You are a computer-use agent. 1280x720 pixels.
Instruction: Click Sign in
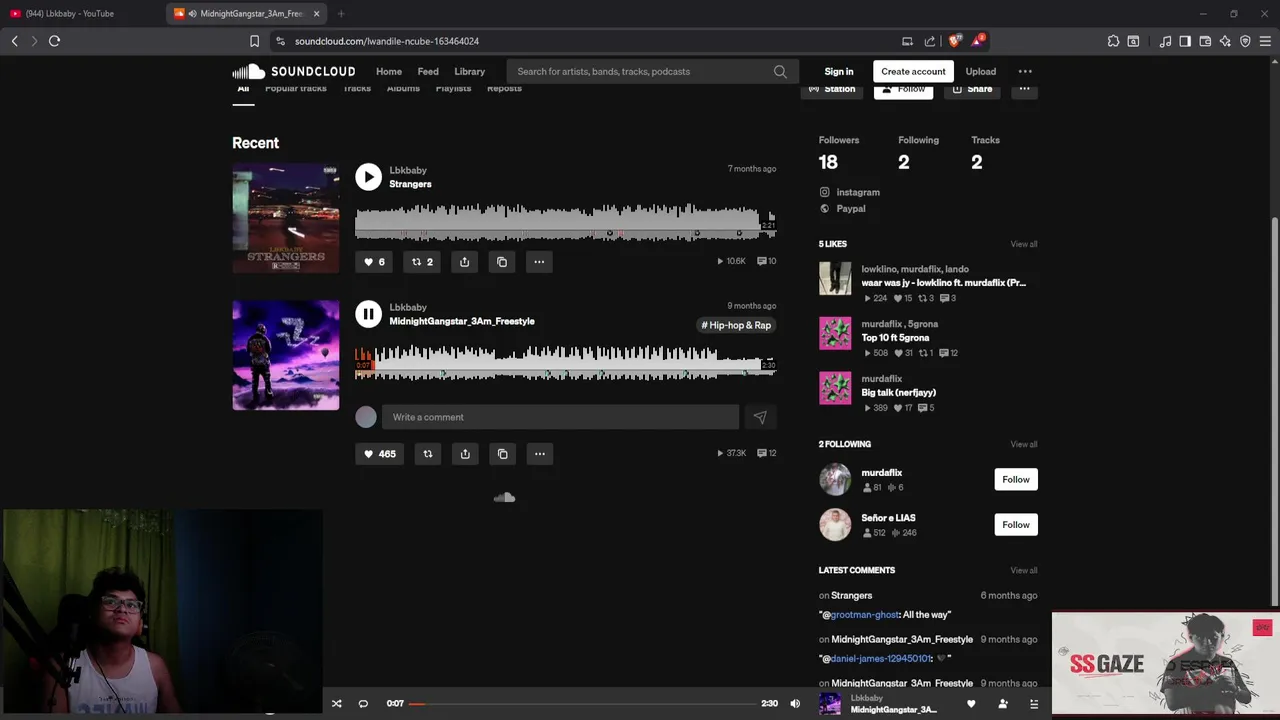[839, 72]
